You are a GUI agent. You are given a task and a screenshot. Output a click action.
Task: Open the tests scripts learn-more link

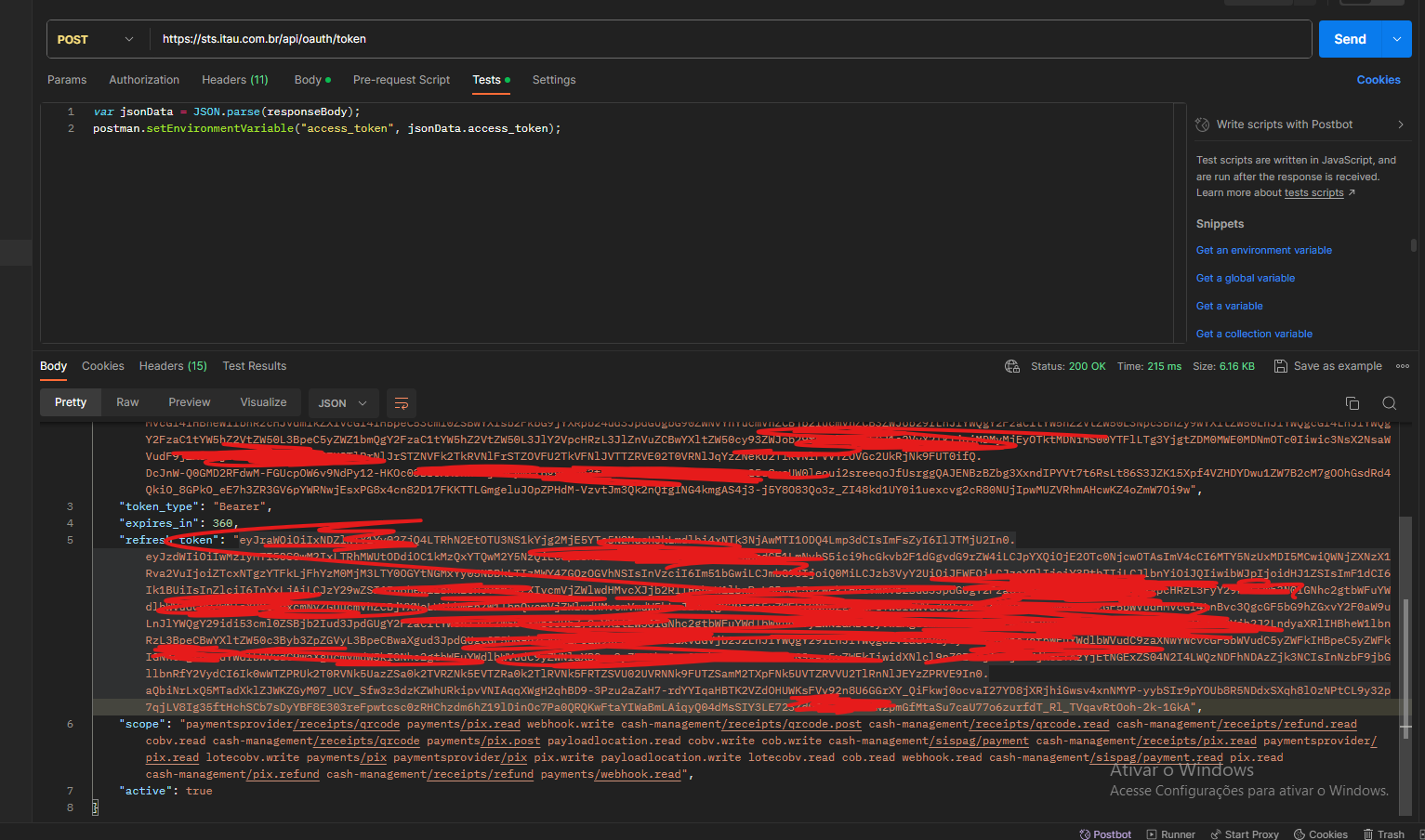point(1313,193)
